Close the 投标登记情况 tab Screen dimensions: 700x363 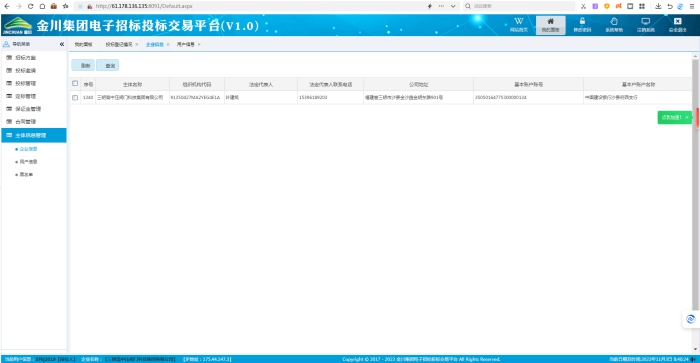137,44
